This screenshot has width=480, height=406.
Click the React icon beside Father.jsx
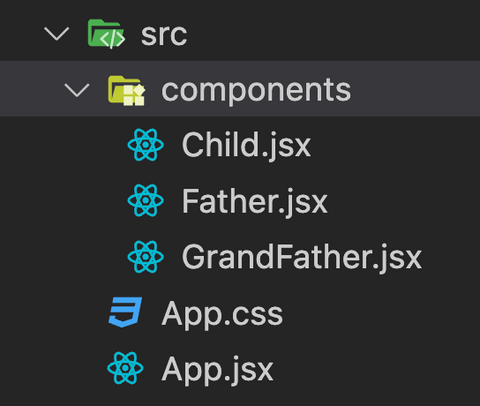click(x=146, y=200)
